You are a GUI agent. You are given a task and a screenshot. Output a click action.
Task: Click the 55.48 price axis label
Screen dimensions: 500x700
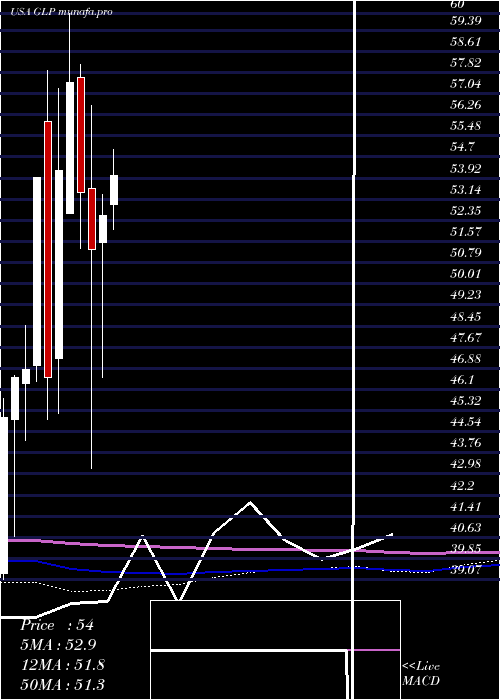466,126
